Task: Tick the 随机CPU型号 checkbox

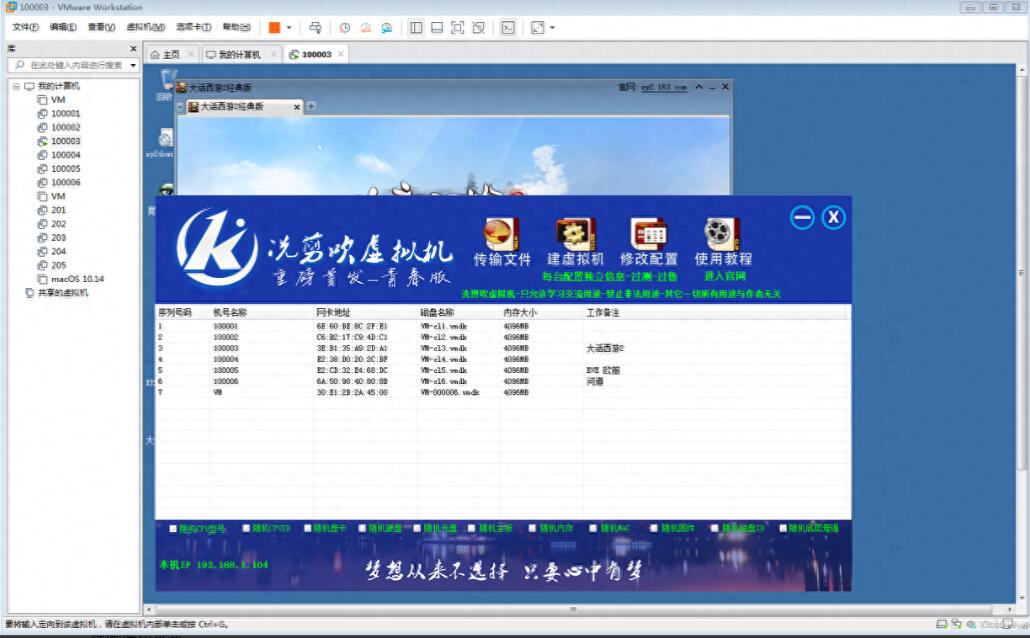Action: click(x=173, y=528)
